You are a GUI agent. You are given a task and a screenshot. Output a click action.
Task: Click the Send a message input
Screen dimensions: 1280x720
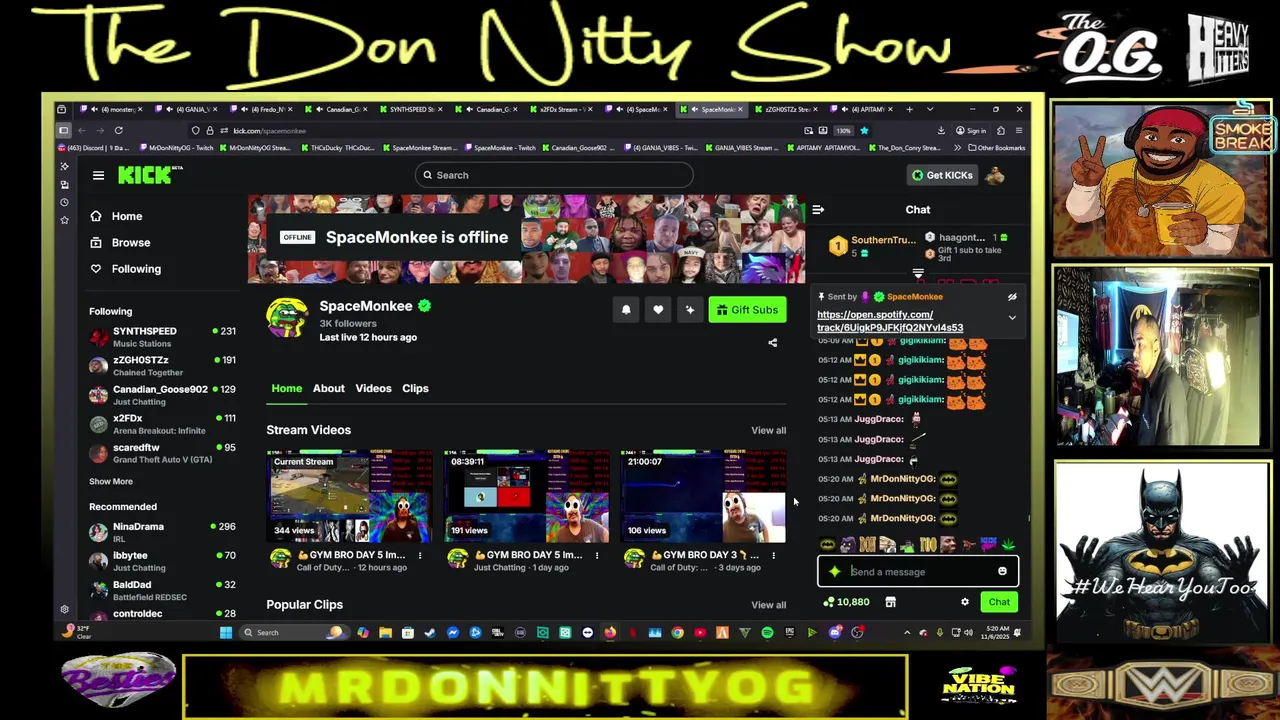(x=918, y=572)
